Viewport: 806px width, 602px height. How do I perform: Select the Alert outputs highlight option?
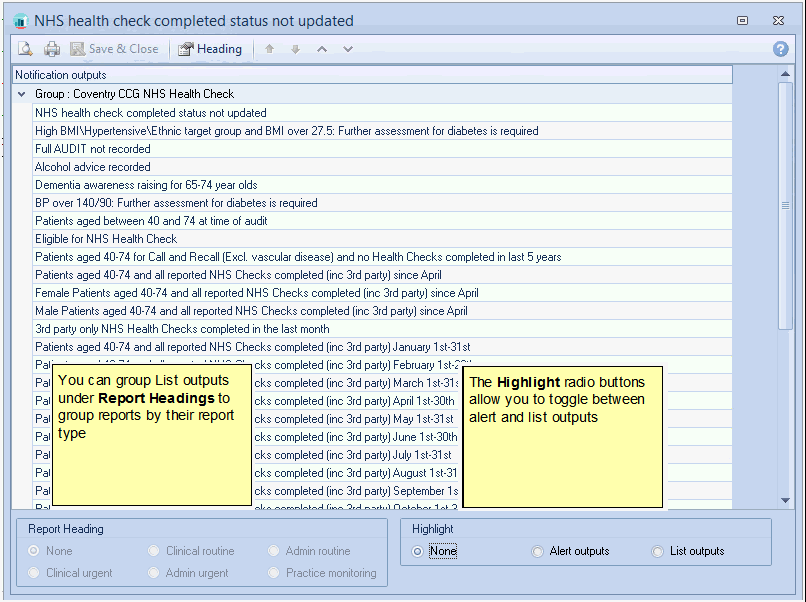538,551
